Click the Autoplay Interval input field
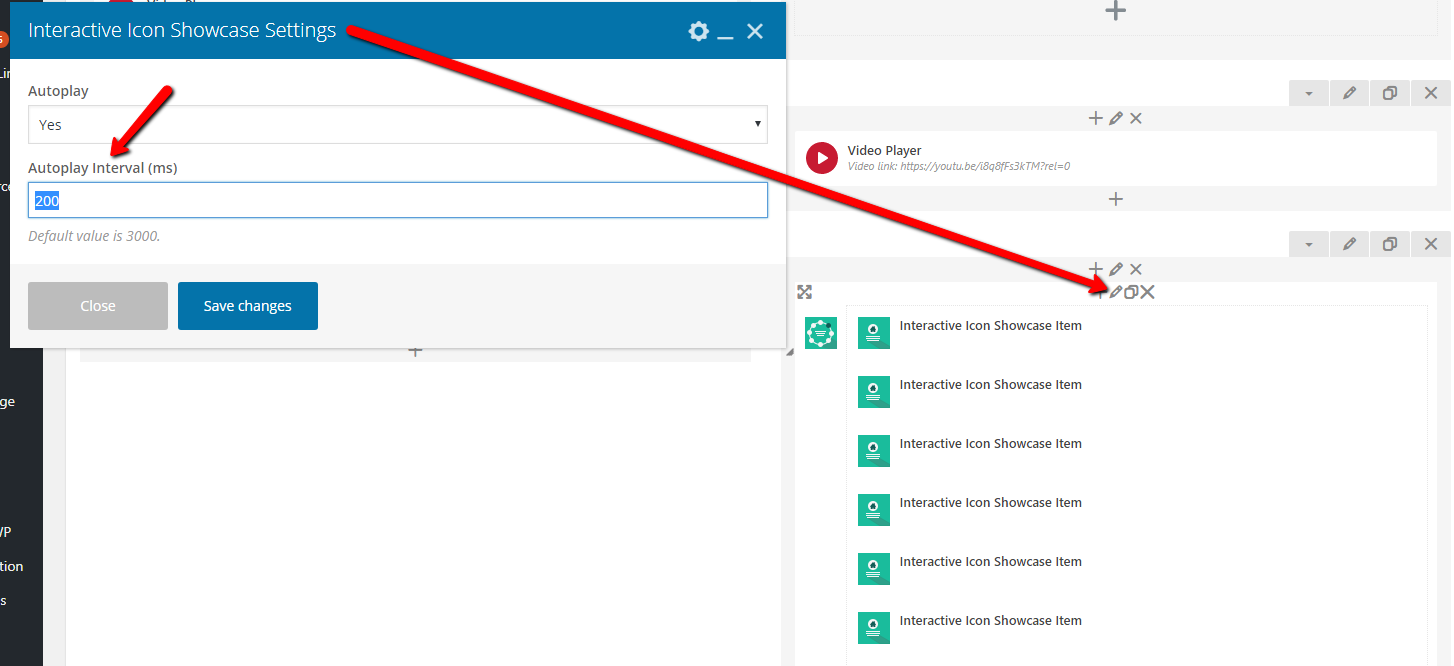 [x=397, y=200]
